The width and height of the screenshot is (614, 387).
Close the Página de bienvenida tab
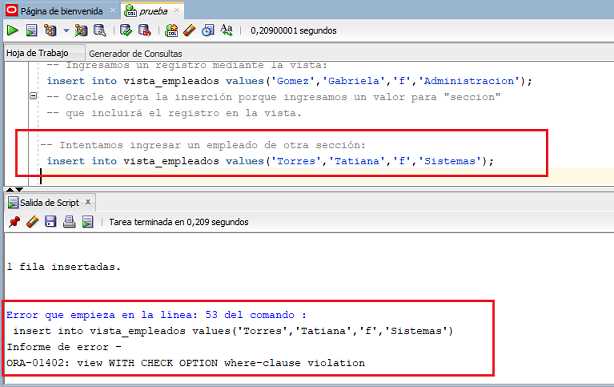coord(113,11)
